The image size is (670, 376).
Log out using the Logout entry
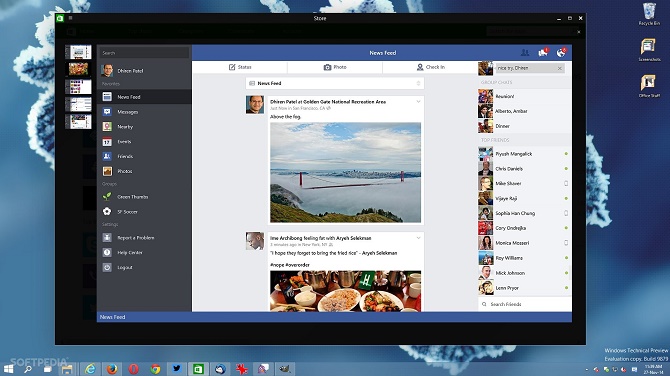(x=144, y=267)
